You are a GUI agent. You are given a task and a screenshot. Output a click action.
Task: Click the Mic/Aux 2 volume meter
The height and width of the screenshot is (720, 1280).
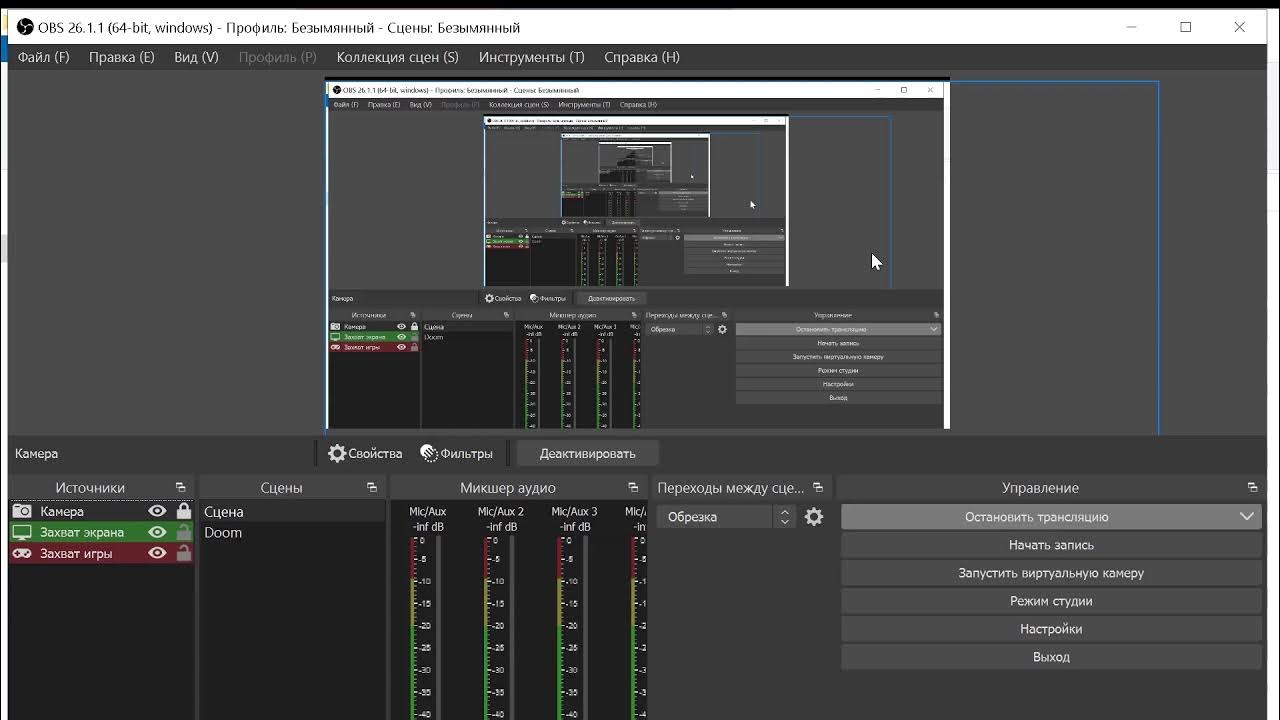(x=488, y=628)
